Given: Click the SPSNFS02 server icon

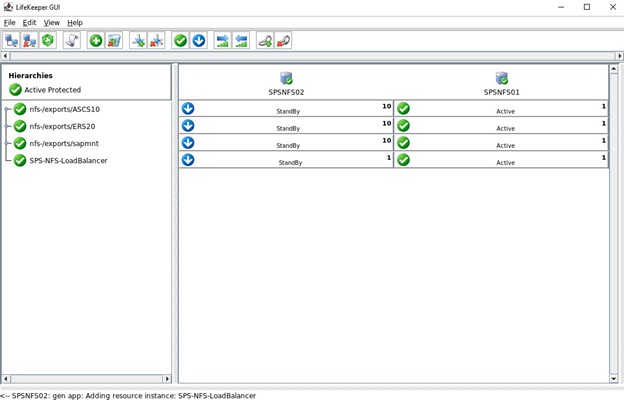Looking at the screenshot, I should coord(286,78).
